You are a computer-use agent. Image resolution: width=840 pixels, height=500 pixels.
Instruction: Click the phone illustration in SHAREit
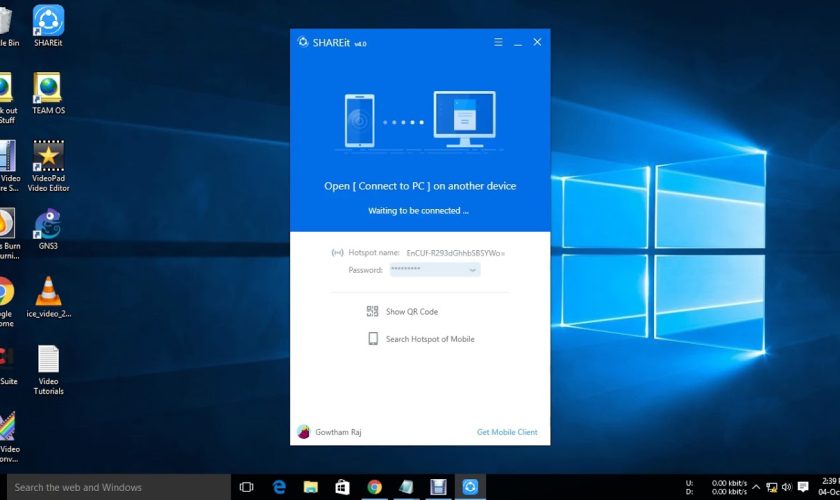(x=359, y=121)
